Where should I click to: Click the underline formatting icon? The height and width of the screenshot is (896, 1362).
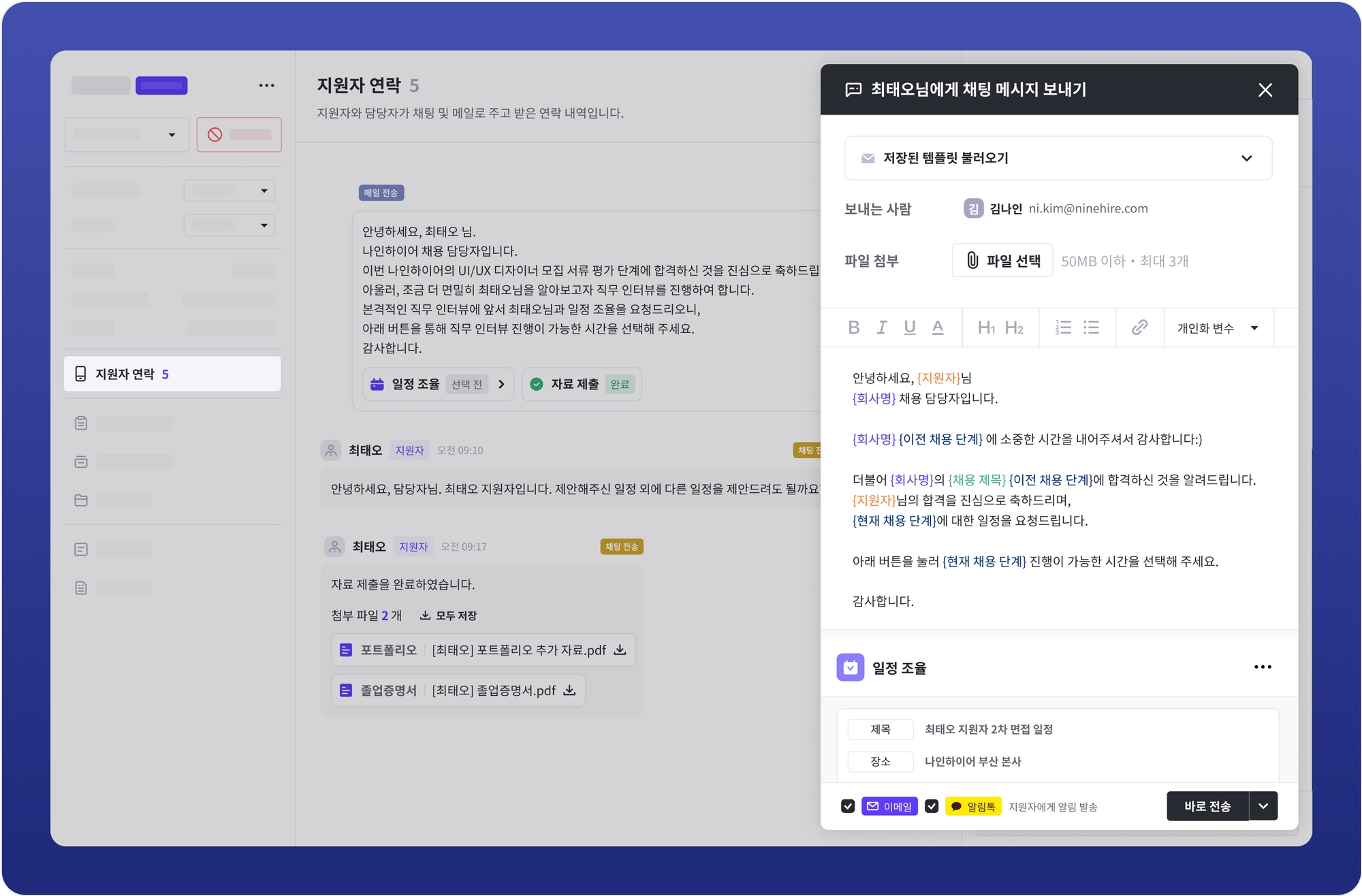click(x=909, y=327)
